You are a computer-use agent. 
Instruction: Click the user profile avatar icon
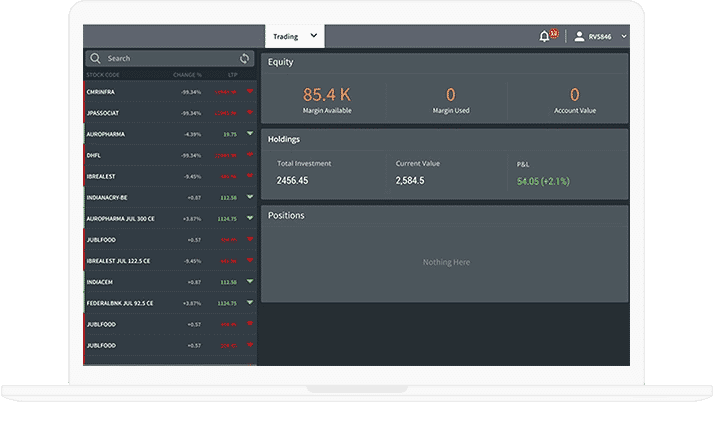pyautogui.click(x=579, y=36)
